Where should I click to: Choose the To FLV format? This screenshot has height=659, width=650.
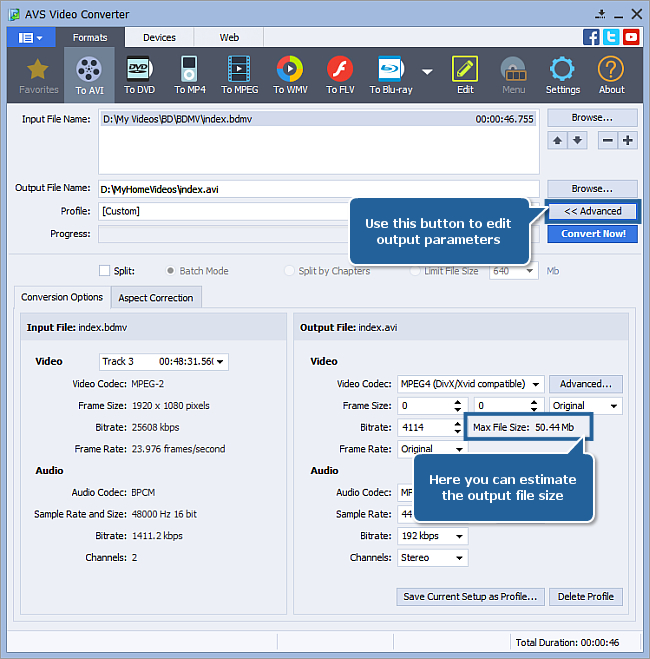[340, 75]
